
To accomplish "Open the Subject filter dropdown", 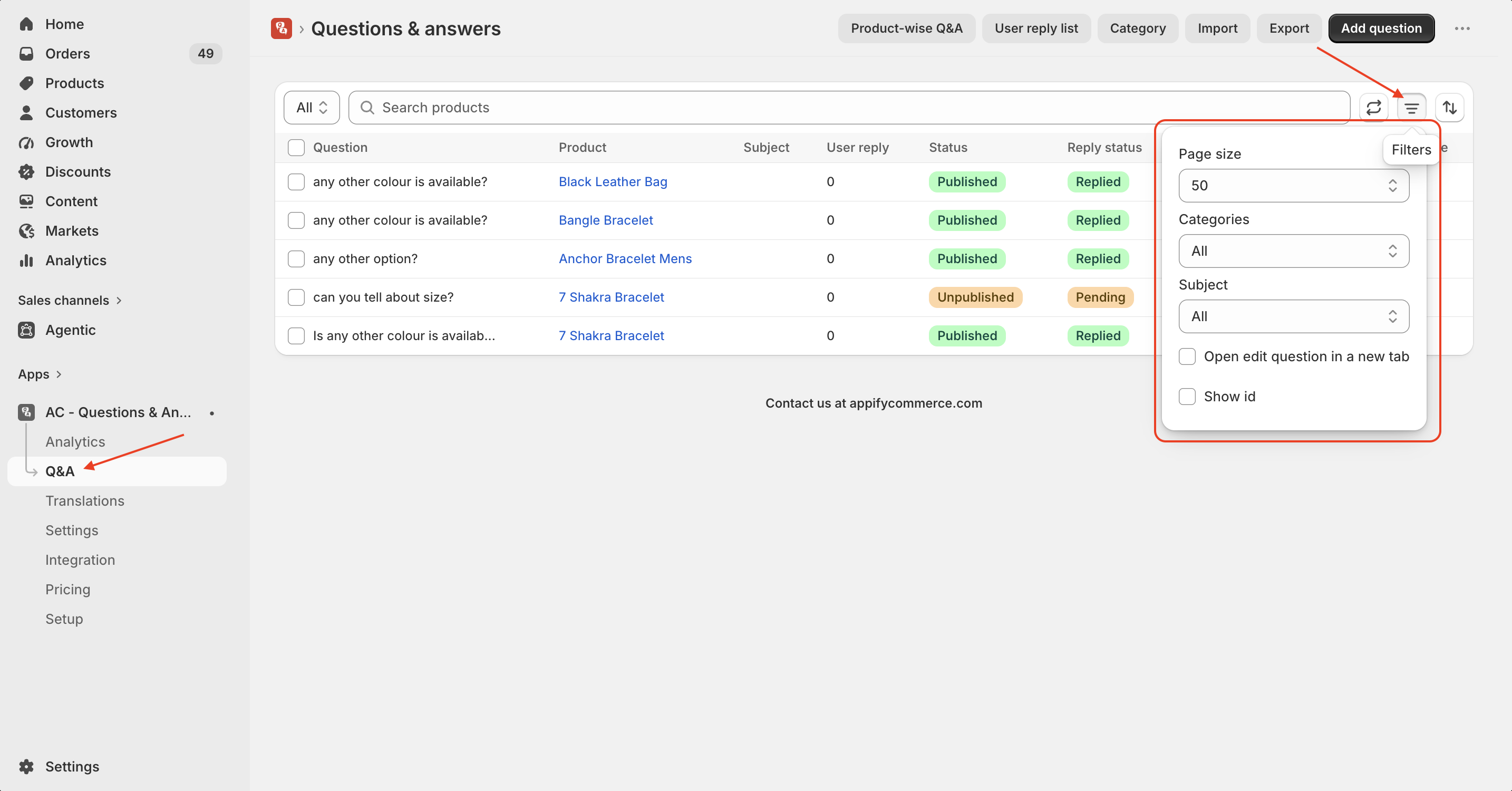I will click(x=1294, y=316).
